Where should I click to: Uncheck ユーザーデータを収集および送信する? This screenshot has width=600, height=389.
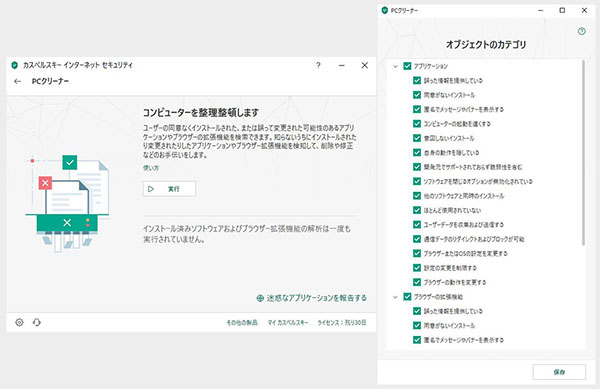point(417,225)
